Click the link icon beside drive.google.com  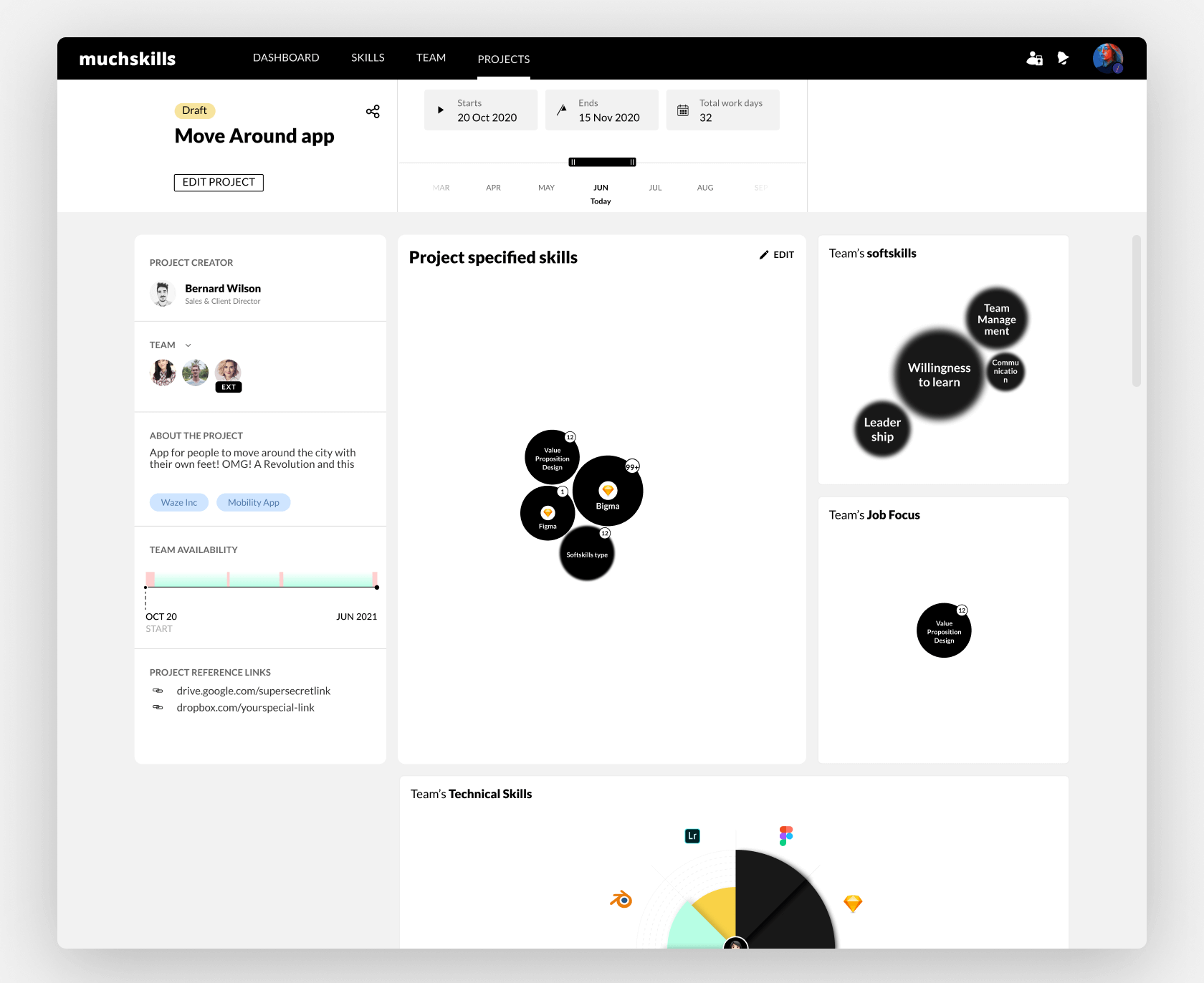click(x=158, y=691)
